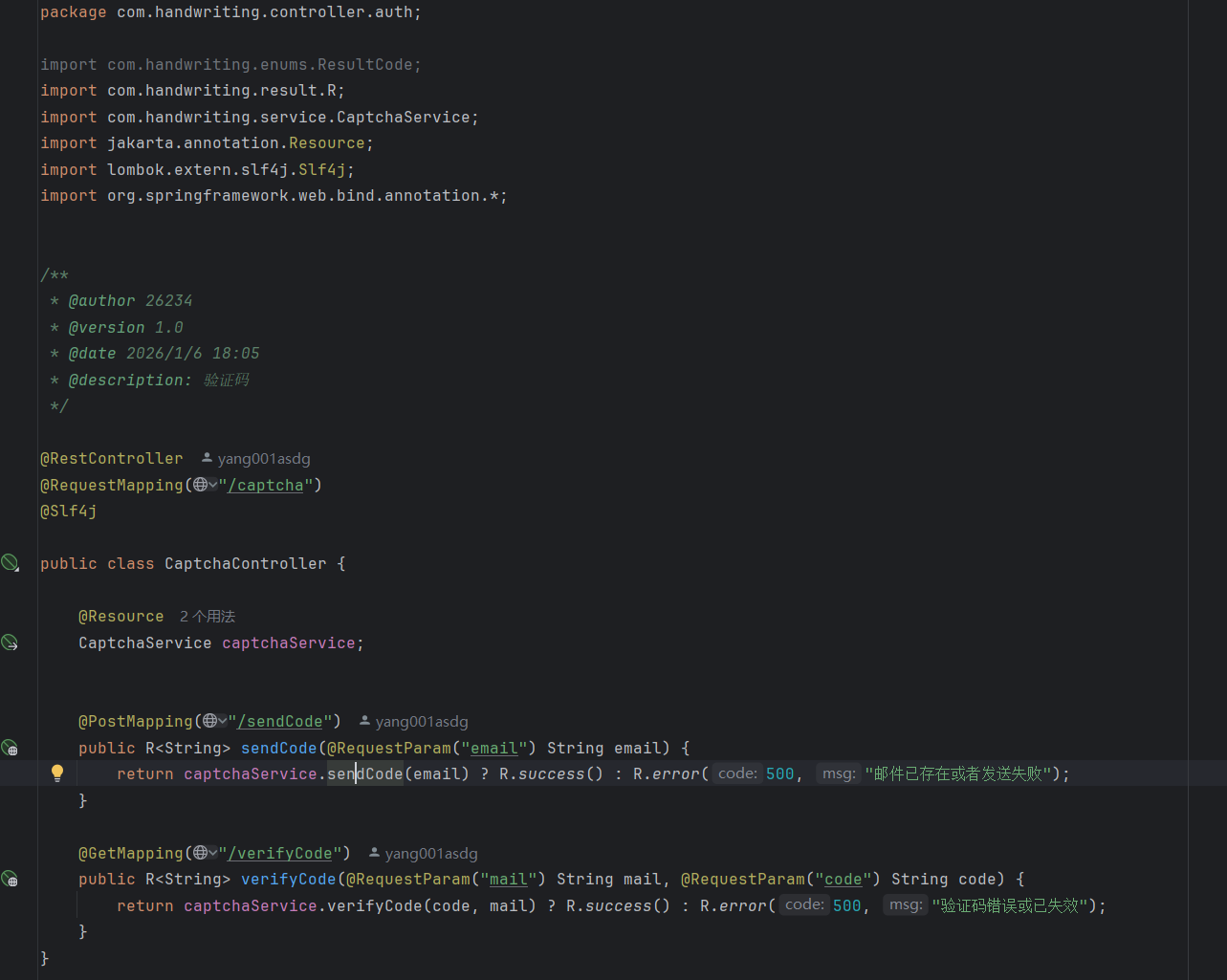Click the underlined "email" request parameter name
The image size is (1227, 980).
[x=494, y=748]
